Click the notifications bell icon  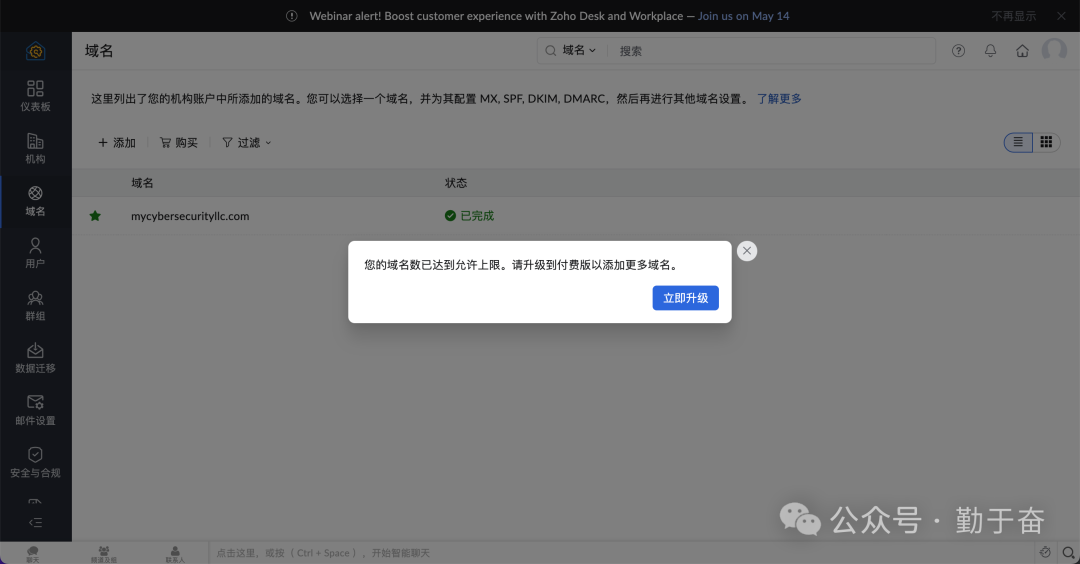coord(990,51)
